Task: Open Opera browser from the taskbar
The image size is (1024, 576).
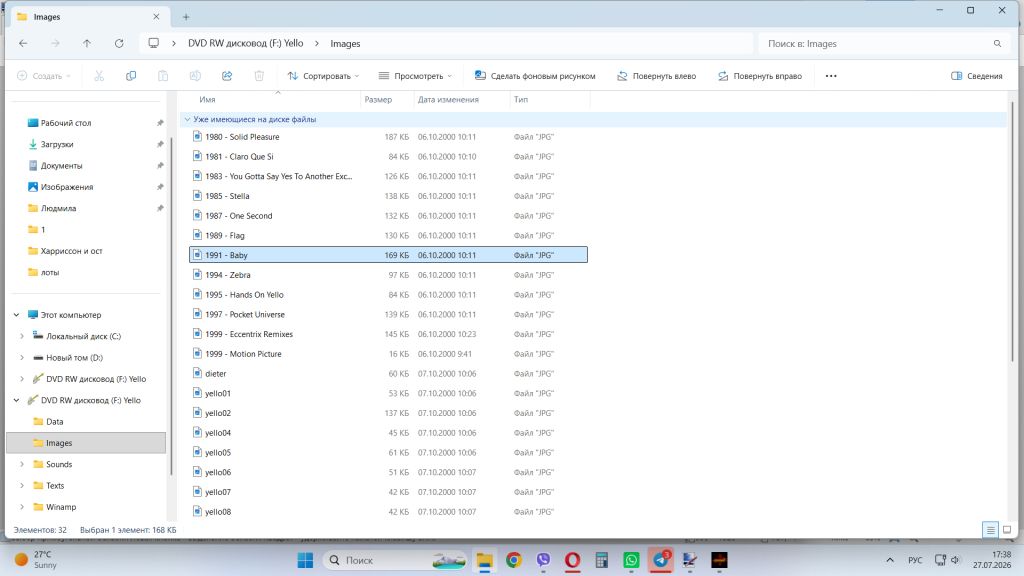Action: 573,560
